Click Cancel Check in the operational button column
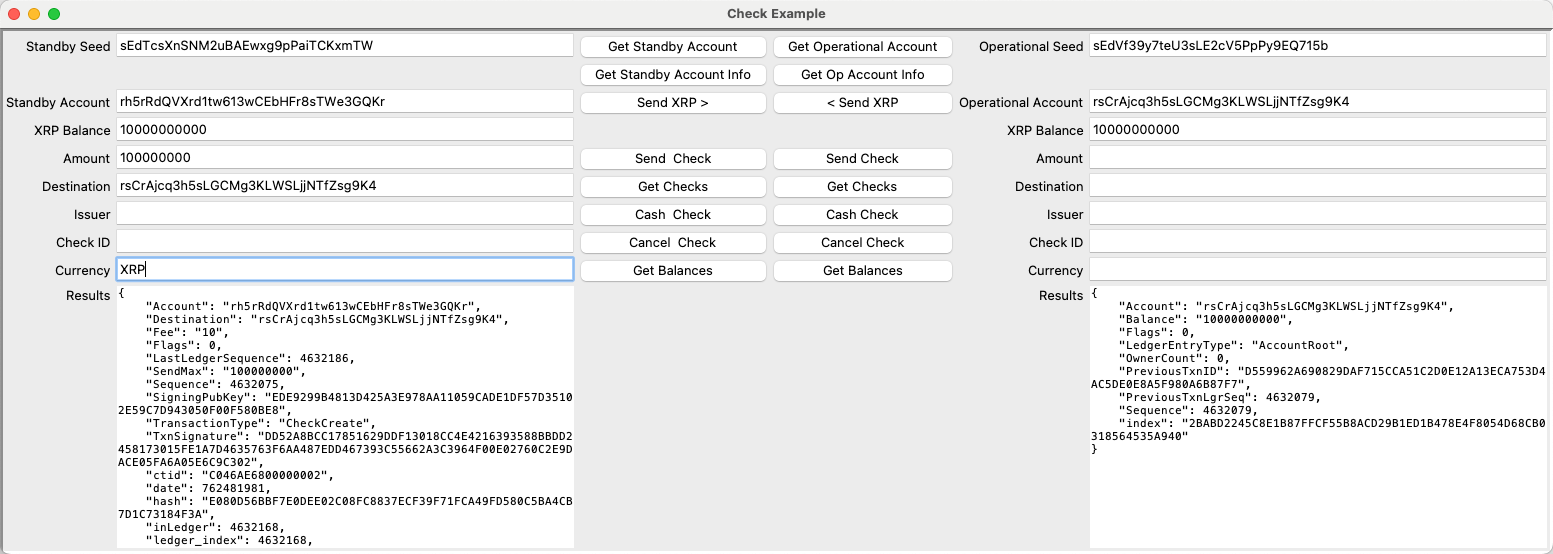This screenshot has width=1553, height=554. pyautogui.click(x=862, y=242)
